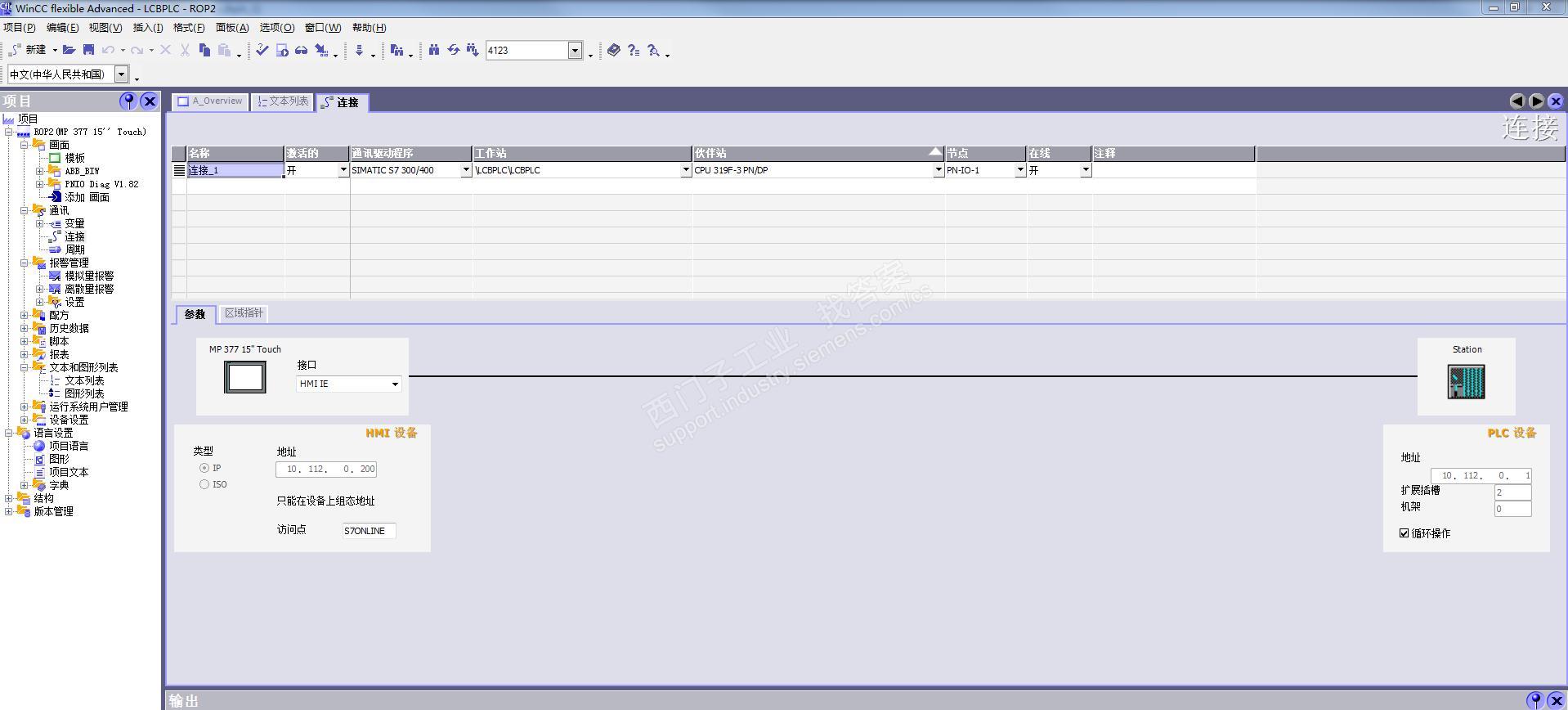Open the SIMATIC S7 300/400 driver dropdown
The height and width of the screenshot is (710, 1568).
click(466, 170)
